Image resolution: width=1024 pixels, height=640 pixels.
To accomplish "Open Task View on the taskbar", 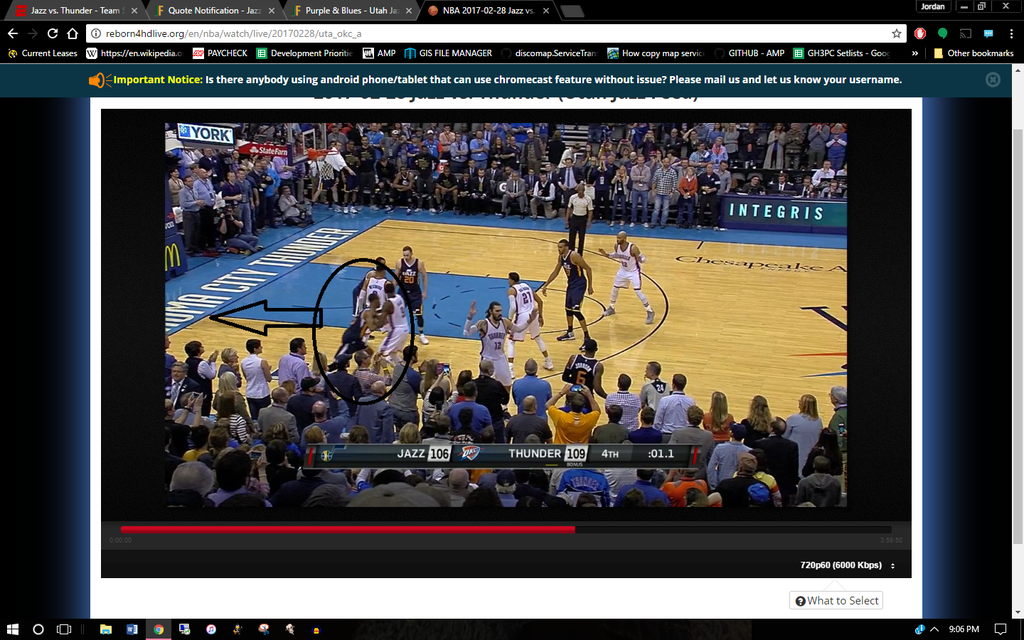I will pos(63,630).
